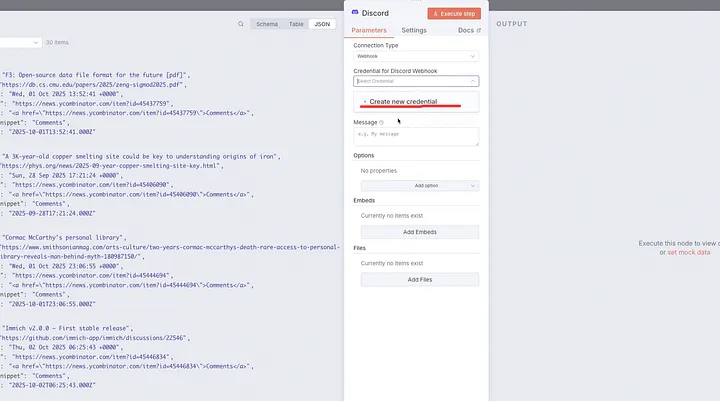
Task: Switch the data view to Table
Action: (x=296, y=23)
